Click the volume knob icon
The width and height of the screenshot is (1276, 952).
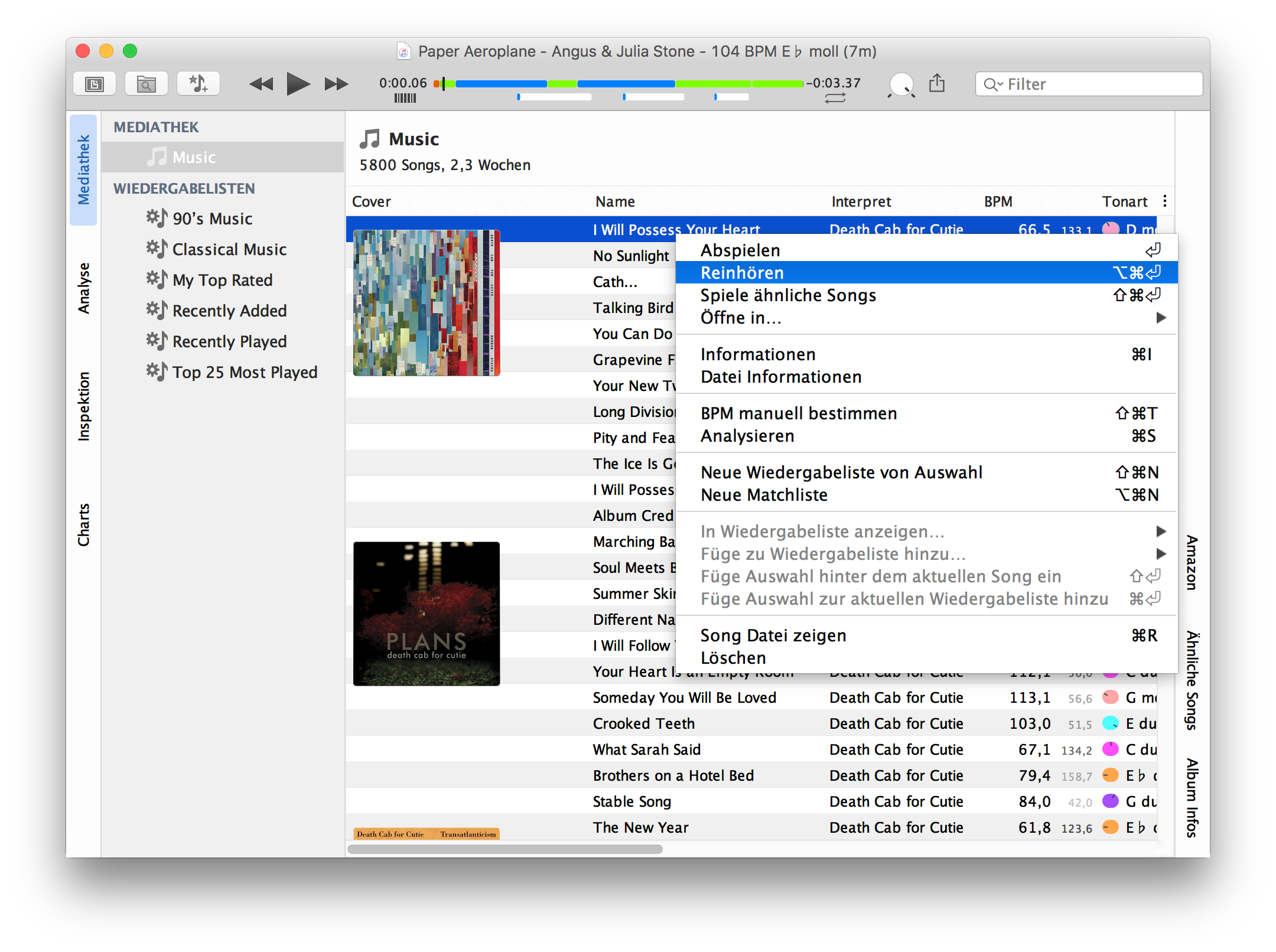click(901, 84)
